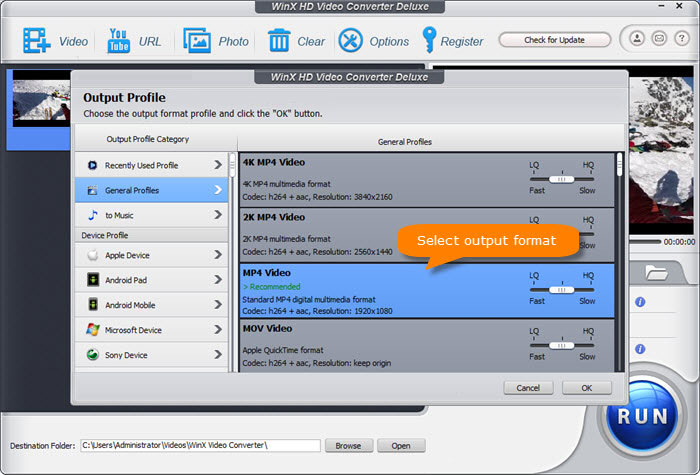This screenshot has width=700, height=475.
Task: Click Video toolbar label
Action: 73,42
